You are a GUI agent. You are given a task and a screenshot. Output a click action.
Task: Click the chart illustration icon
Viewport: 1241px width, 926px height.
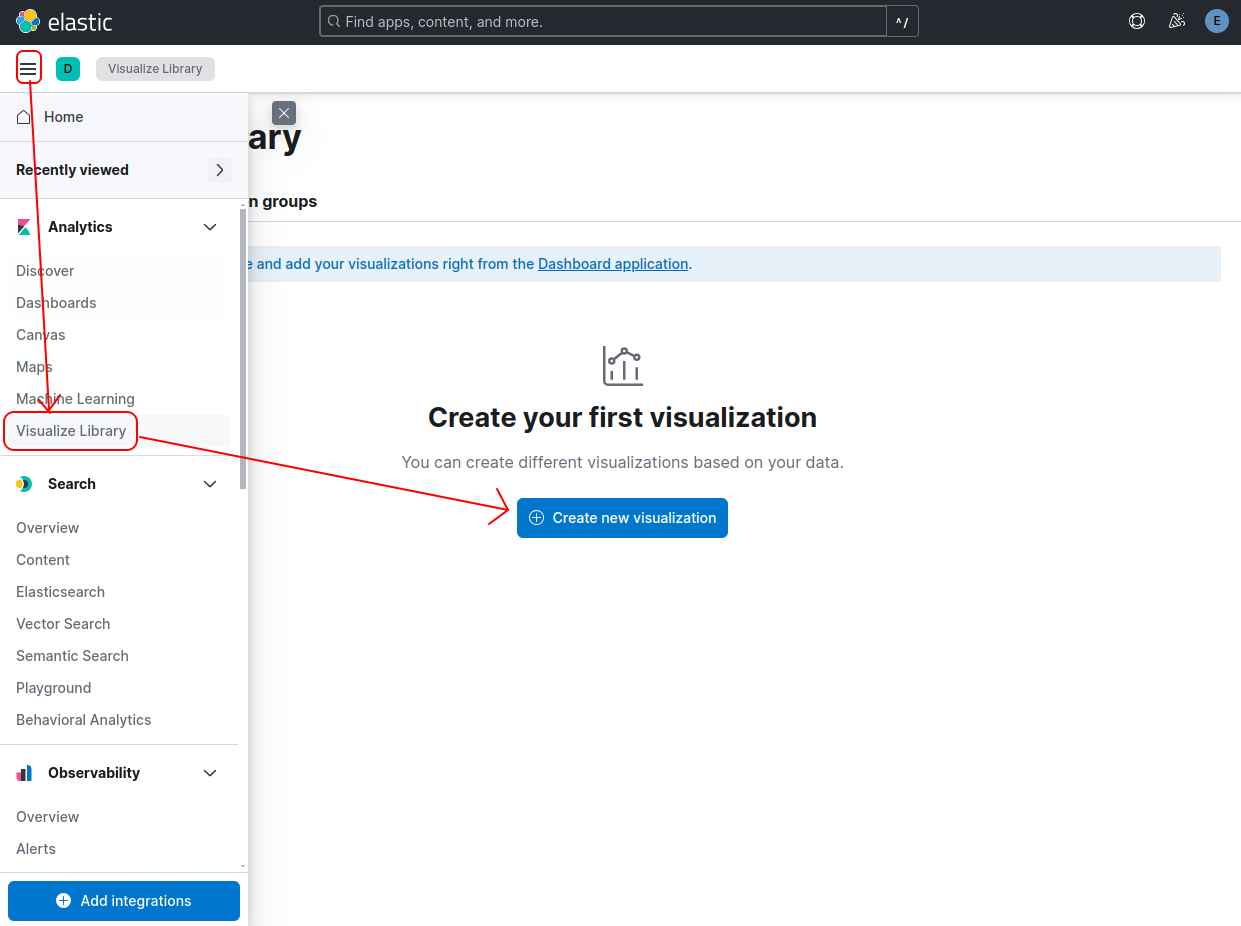point(622,366)
